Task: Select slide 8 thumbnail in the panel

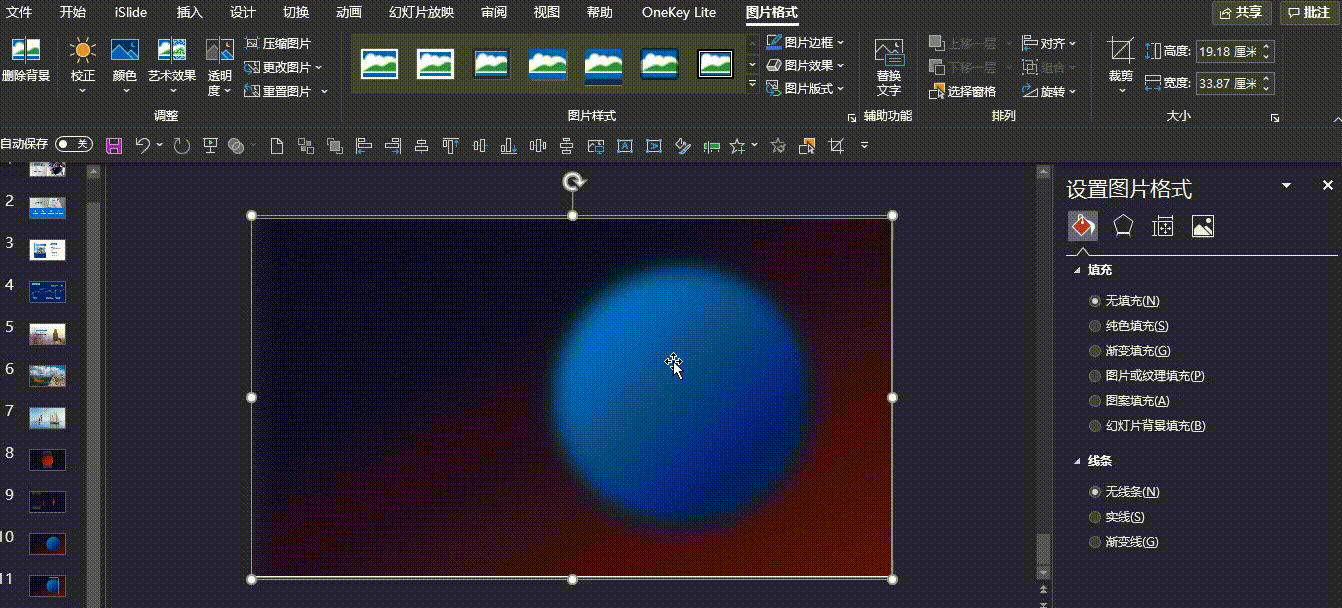Action: (47, 459)
